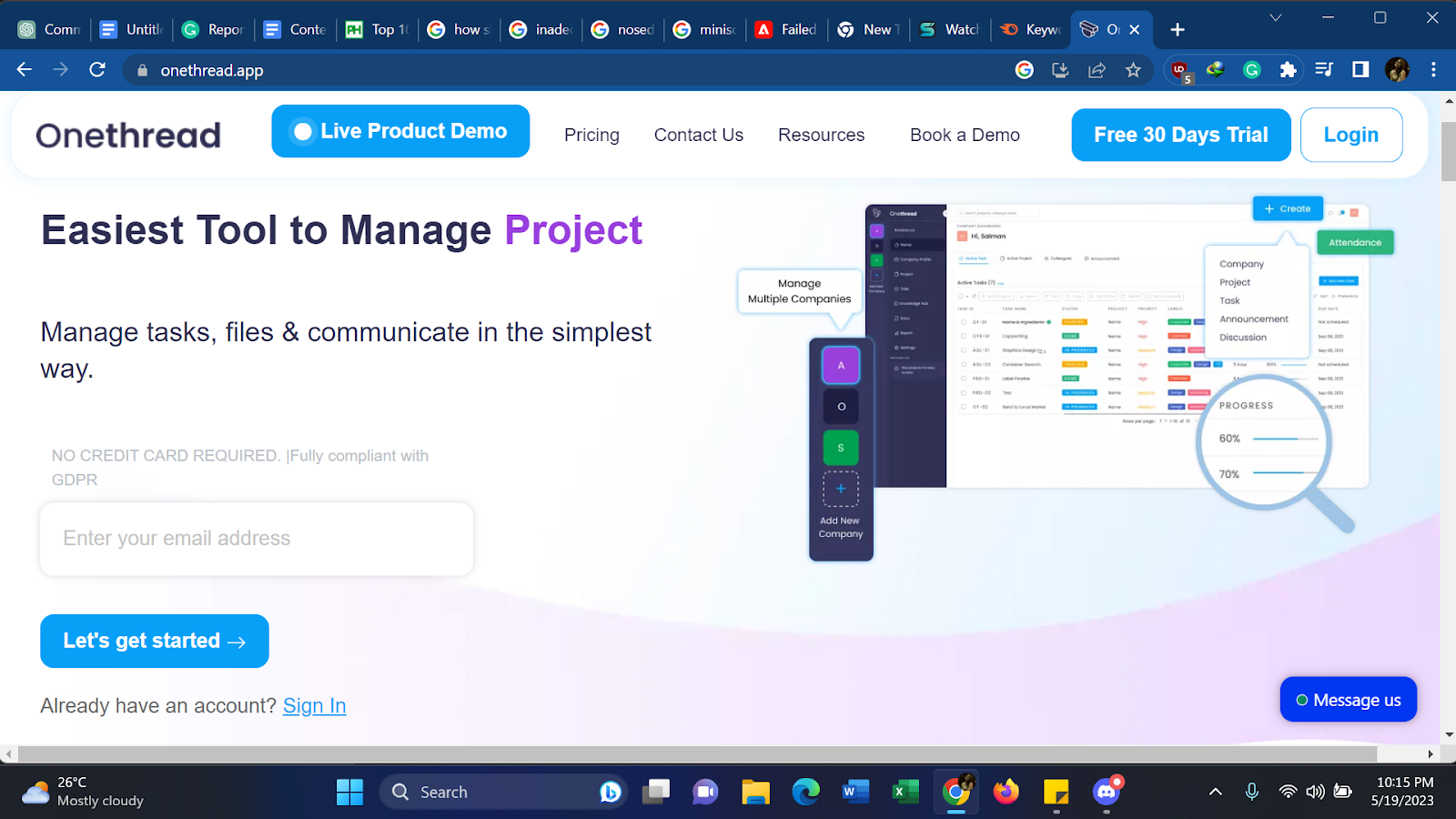
Task: Start the Free 30 Days Trial
Action: tap(1181, 135)
